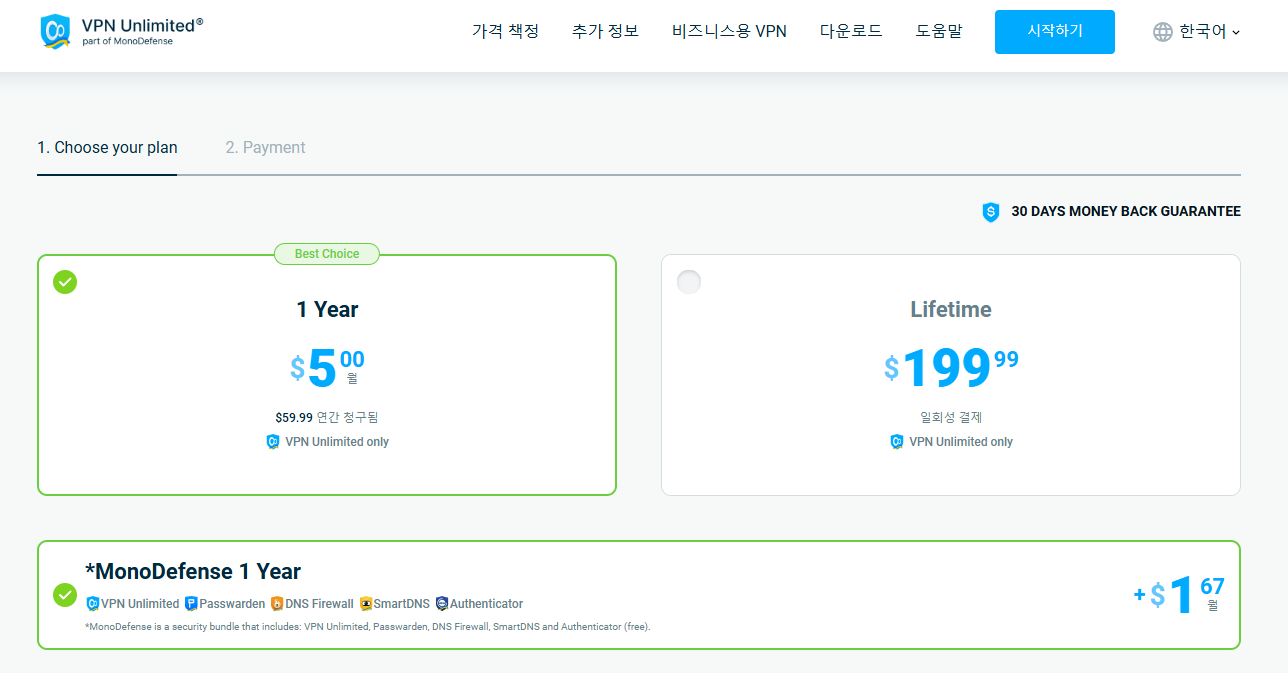Image resolution: width=1288 pixels, height=673 pixels.
Task: Toggle the MonoDefense 1 Year add-on checkmark
Action: 65,595
